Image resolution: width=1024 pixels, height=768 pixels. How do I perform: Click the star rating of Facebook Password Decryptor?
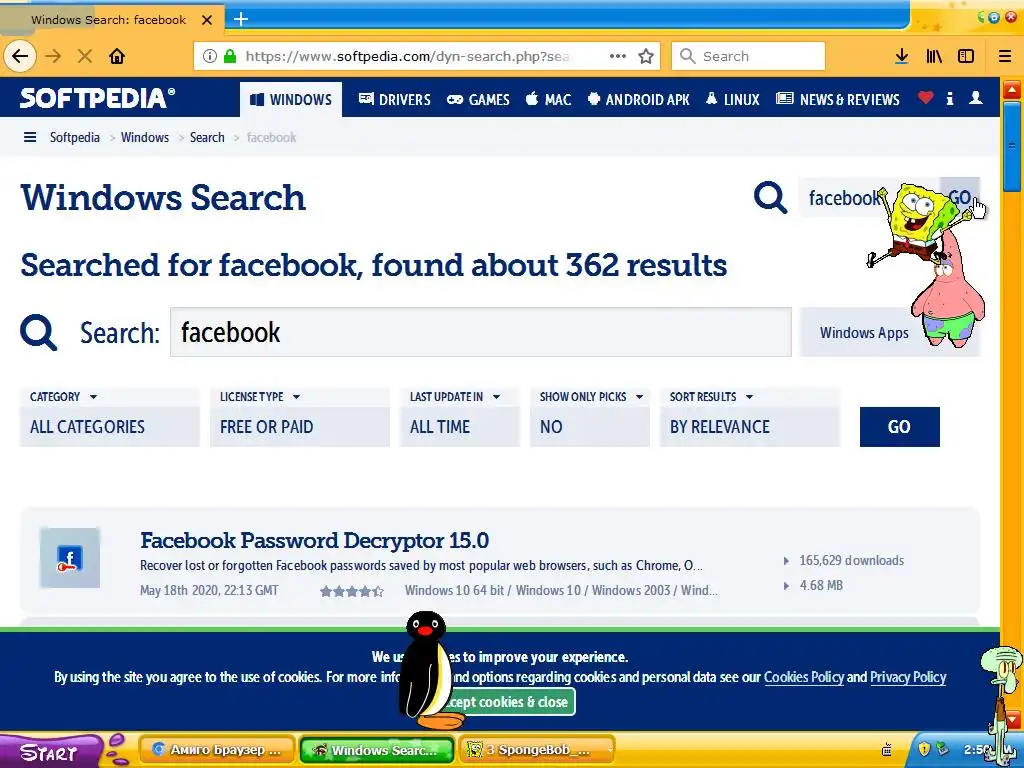[351, 592]
